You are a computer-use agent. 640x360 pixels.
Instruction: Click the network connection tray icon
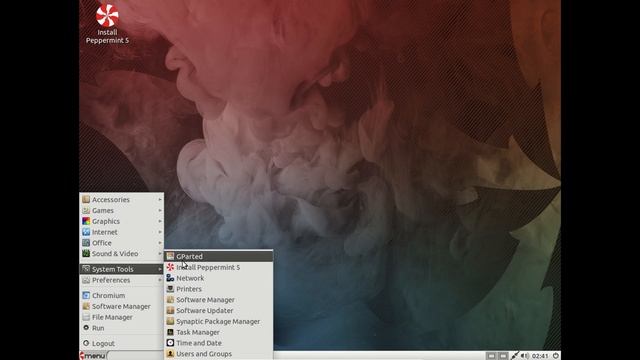coord(515,356)
